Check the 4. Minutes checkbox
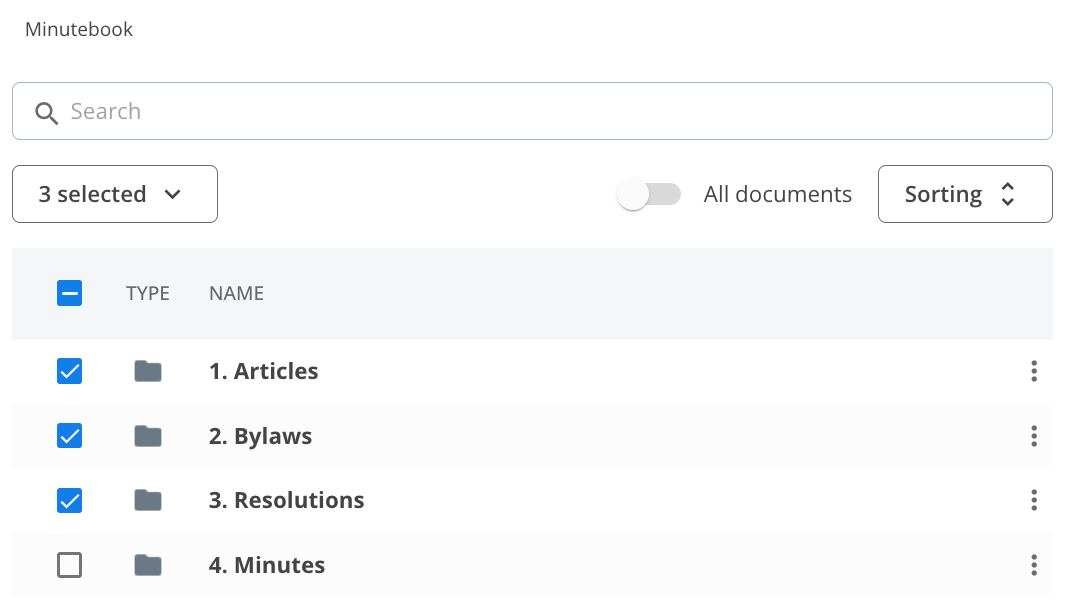Image resolution: width=1074 pixels, height=606 pixels. [x=70, y=566]
